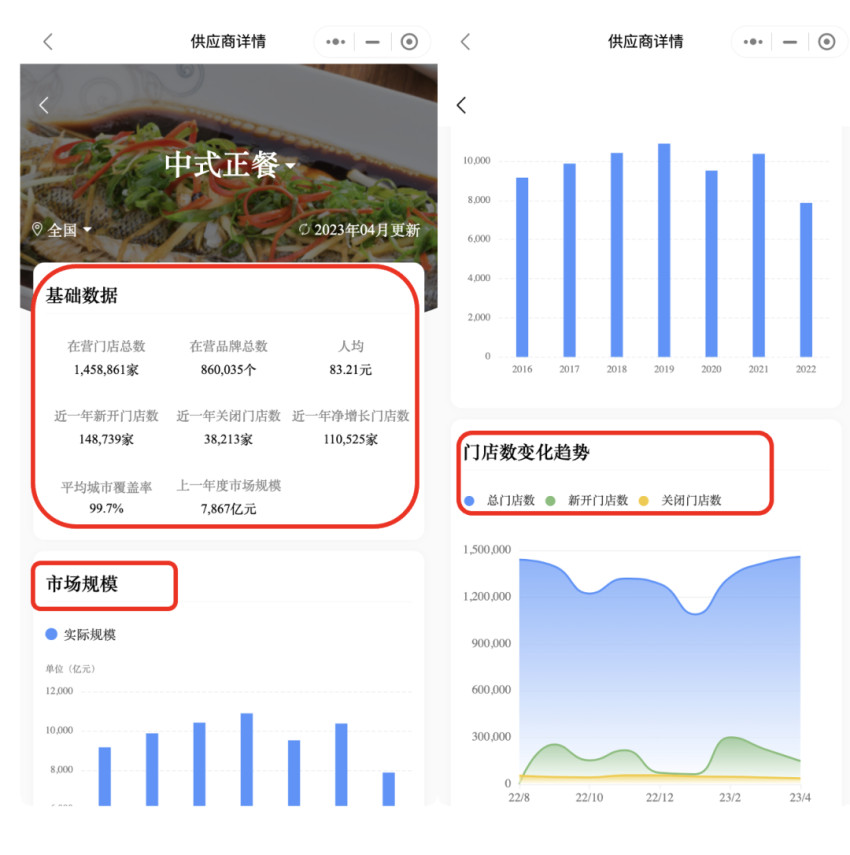The height and width of the screenshot is (855, 850).
Task: Tap the circular home capsule icon on right screen
Action: tap(826, 41)
